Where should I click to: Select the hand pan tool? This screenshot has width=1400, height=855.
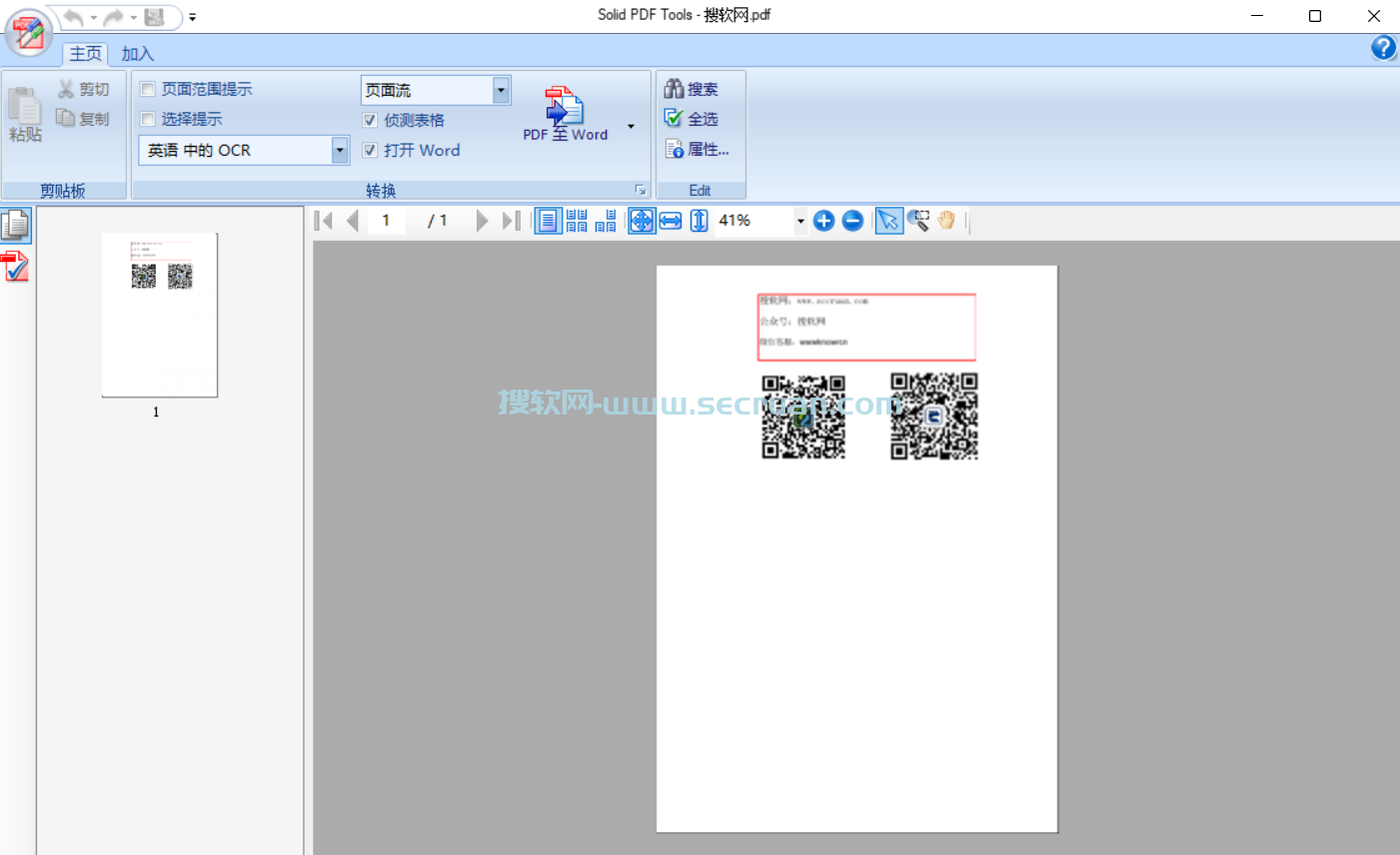tap(946, 221)
